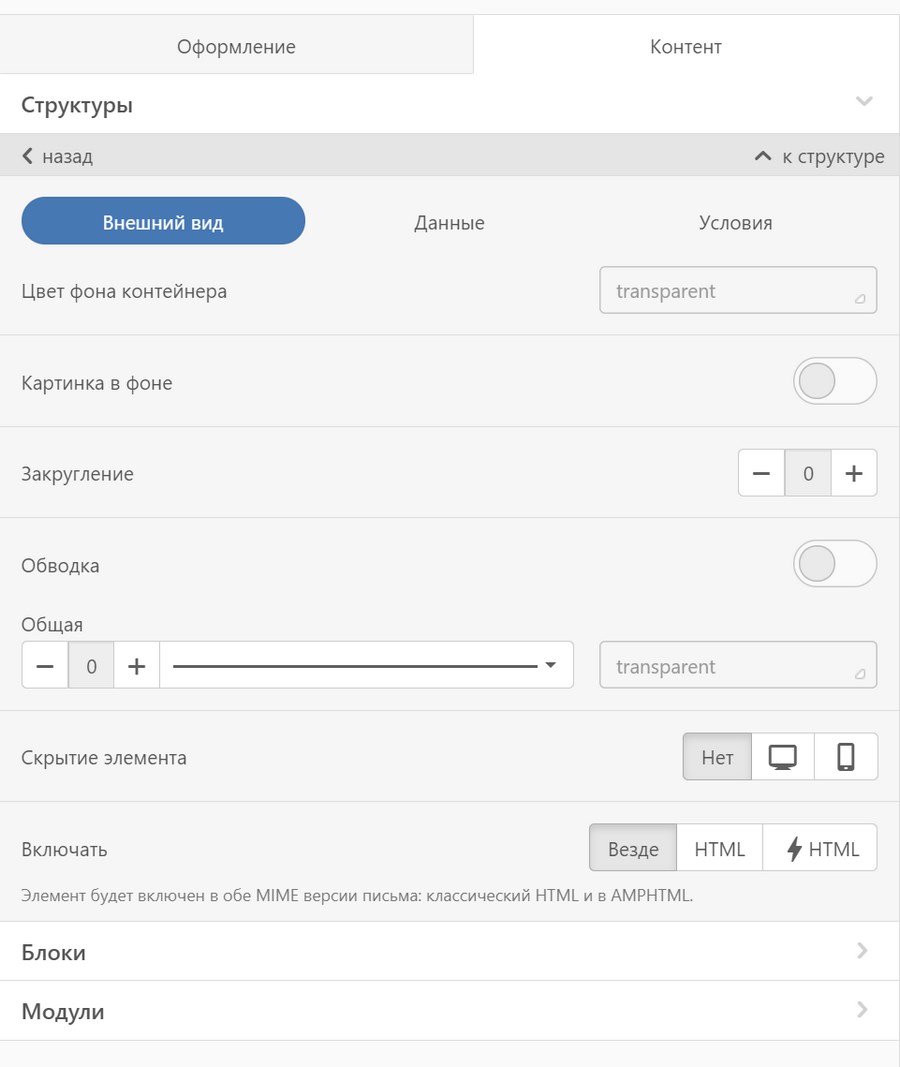900x1067 pixels.
Task: Expand the Модули section
Action: coord(450,1011)
